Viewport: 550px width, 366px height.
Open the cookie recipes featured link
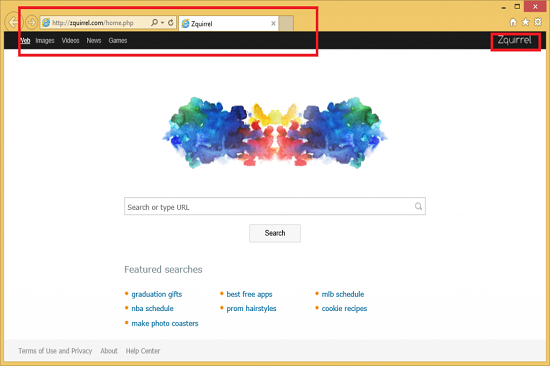click(344, 308)
